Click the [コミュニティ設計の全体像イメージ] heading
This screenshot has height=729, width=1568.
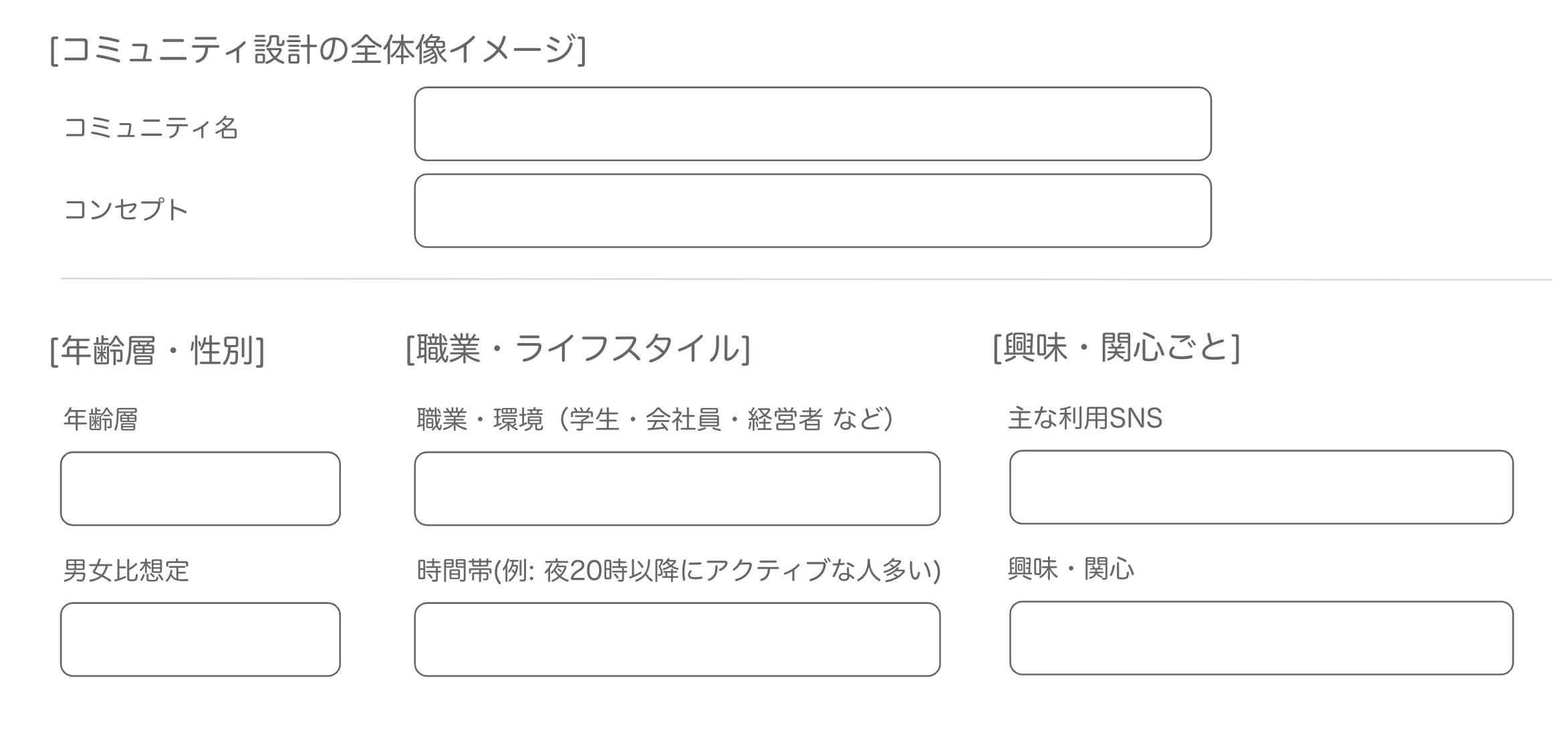(x=318, y=49)
